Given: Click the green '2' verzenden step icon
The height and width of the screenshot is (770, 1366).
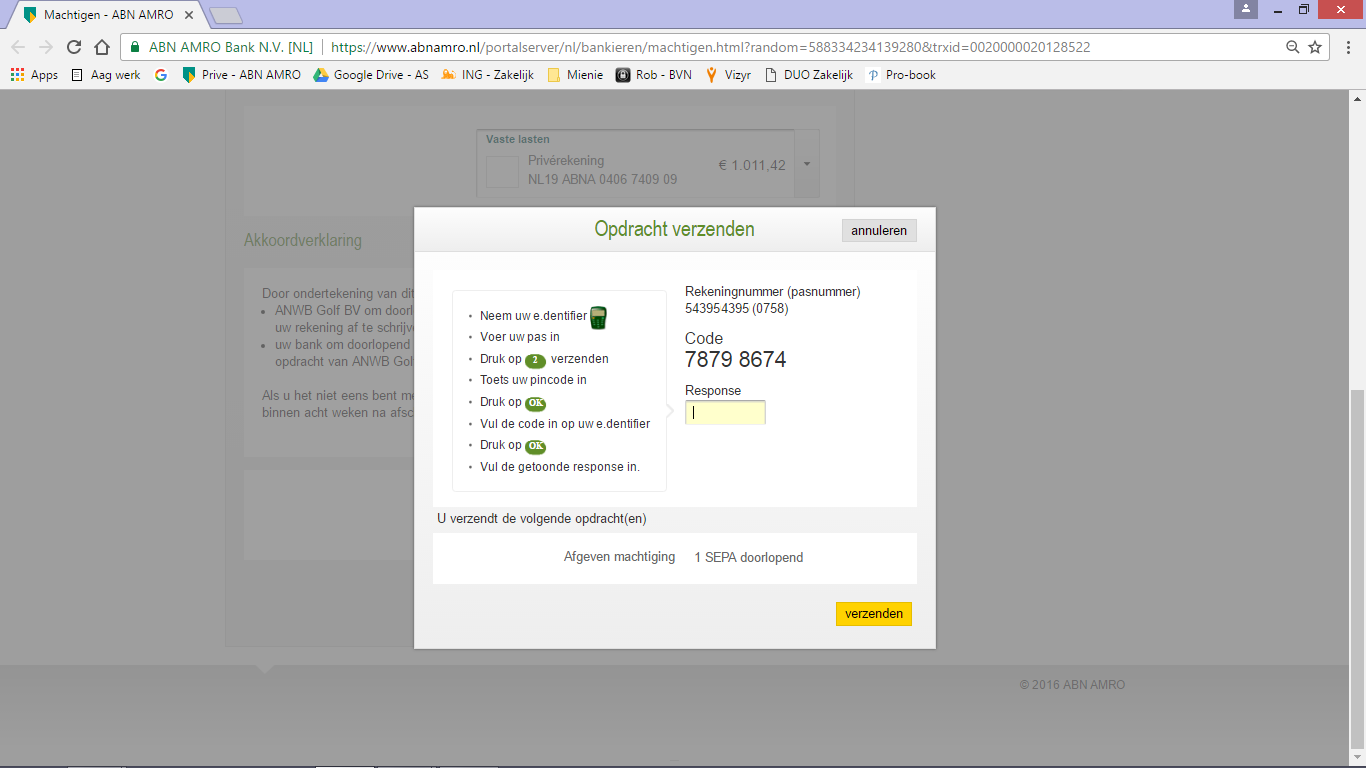Looking at the screenshot, I should click(535, 360).
